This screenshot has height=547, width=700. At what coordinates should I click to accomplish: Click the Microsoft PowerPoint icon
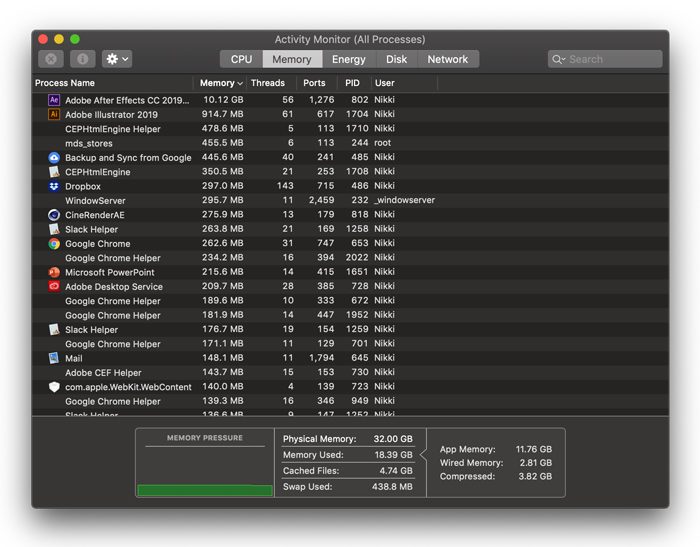(54, 272)
